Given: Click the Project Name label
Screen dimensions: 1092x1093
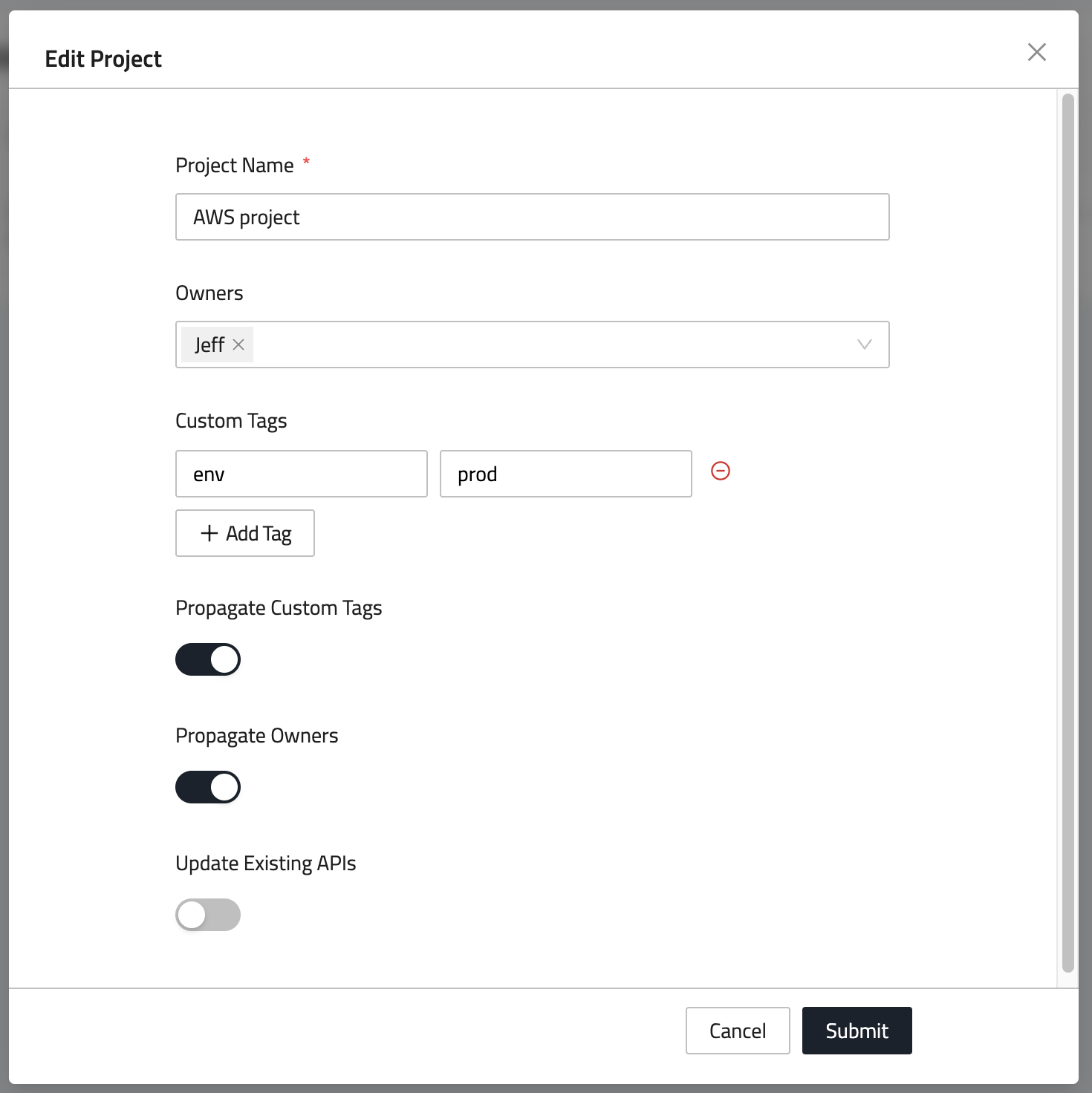Looking at the screenshot, I should click(235, 165).
